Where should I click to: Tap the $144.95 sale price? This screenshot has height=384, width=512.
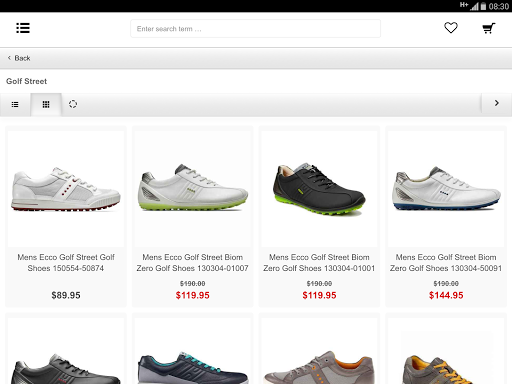446,295
